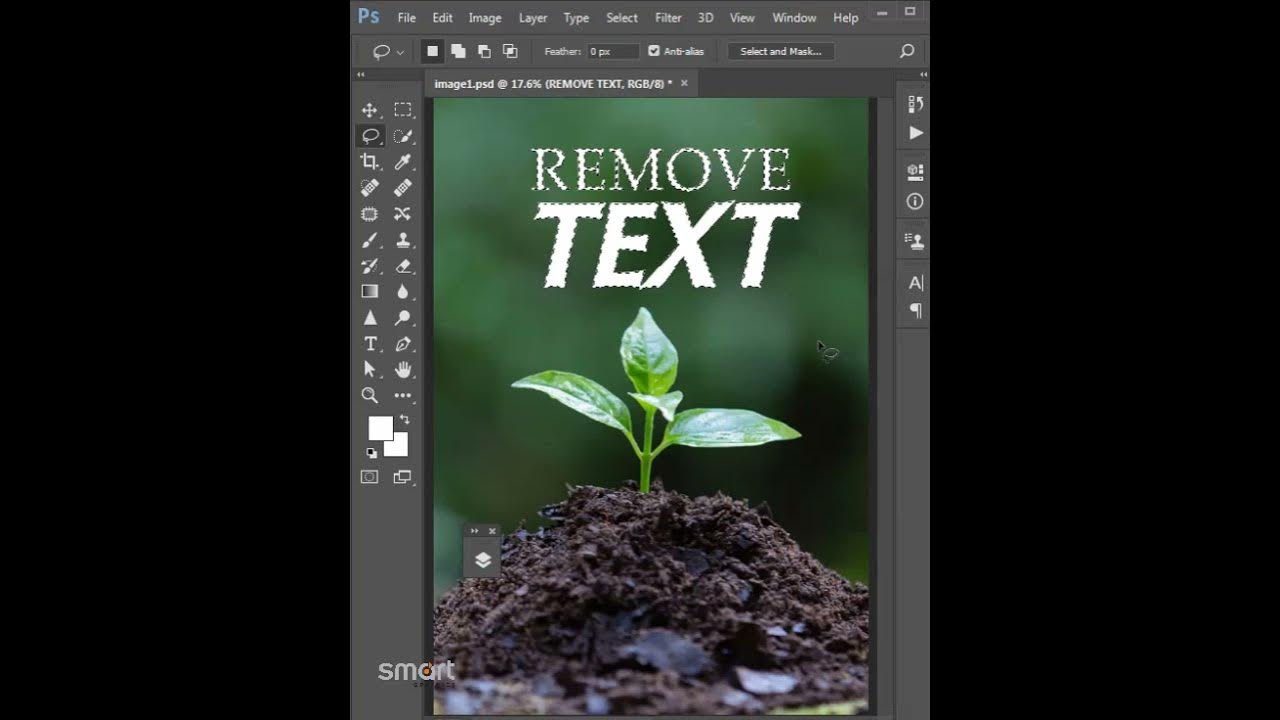1280x720 pixels.
Task: Open the History panel icon
Action: pos(915,104)
